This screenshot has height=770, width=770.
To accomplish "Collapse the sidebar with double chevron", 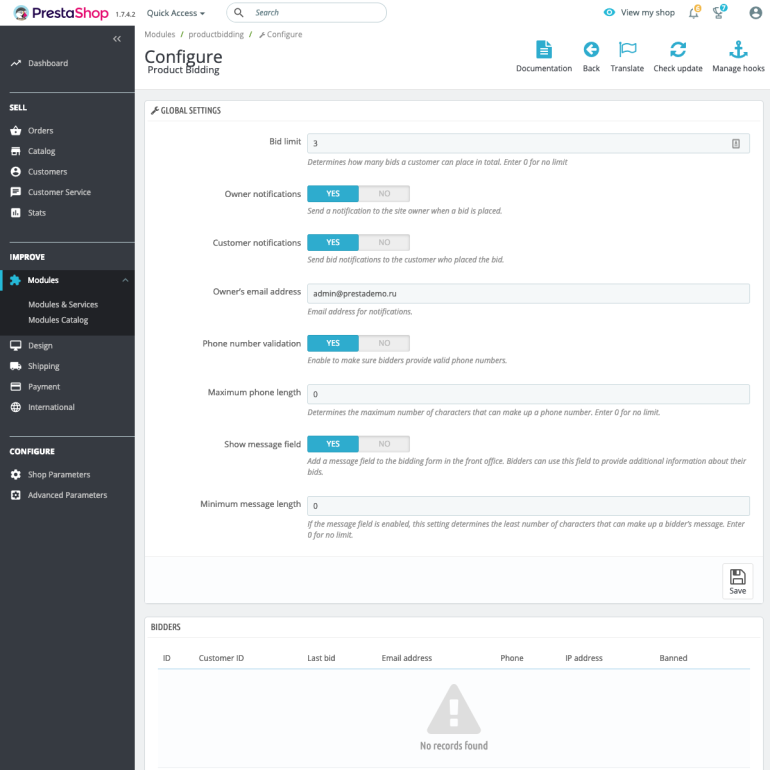I will coord(117,39).
